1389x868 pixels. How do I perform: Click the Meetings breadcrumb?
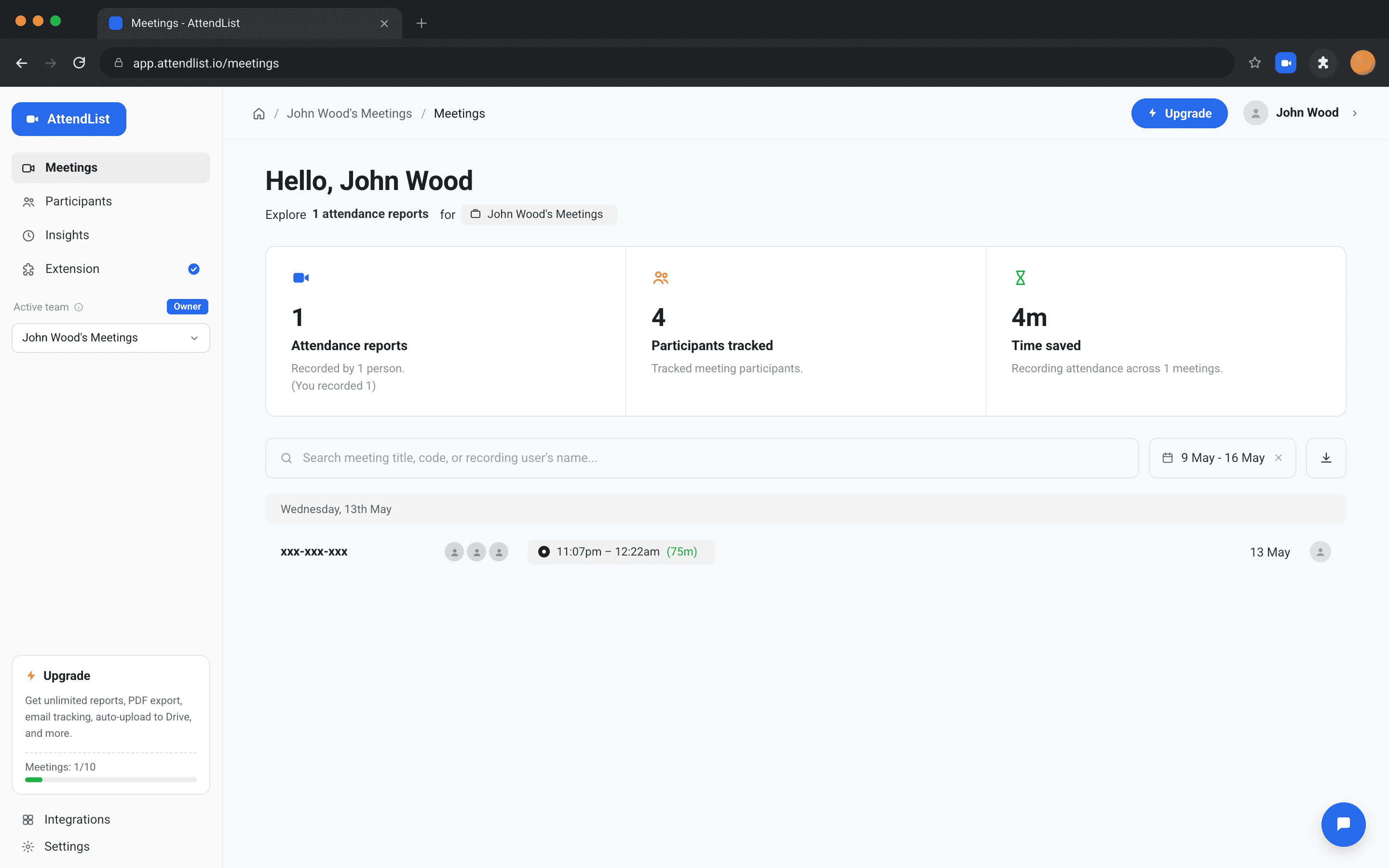[459, 114]
